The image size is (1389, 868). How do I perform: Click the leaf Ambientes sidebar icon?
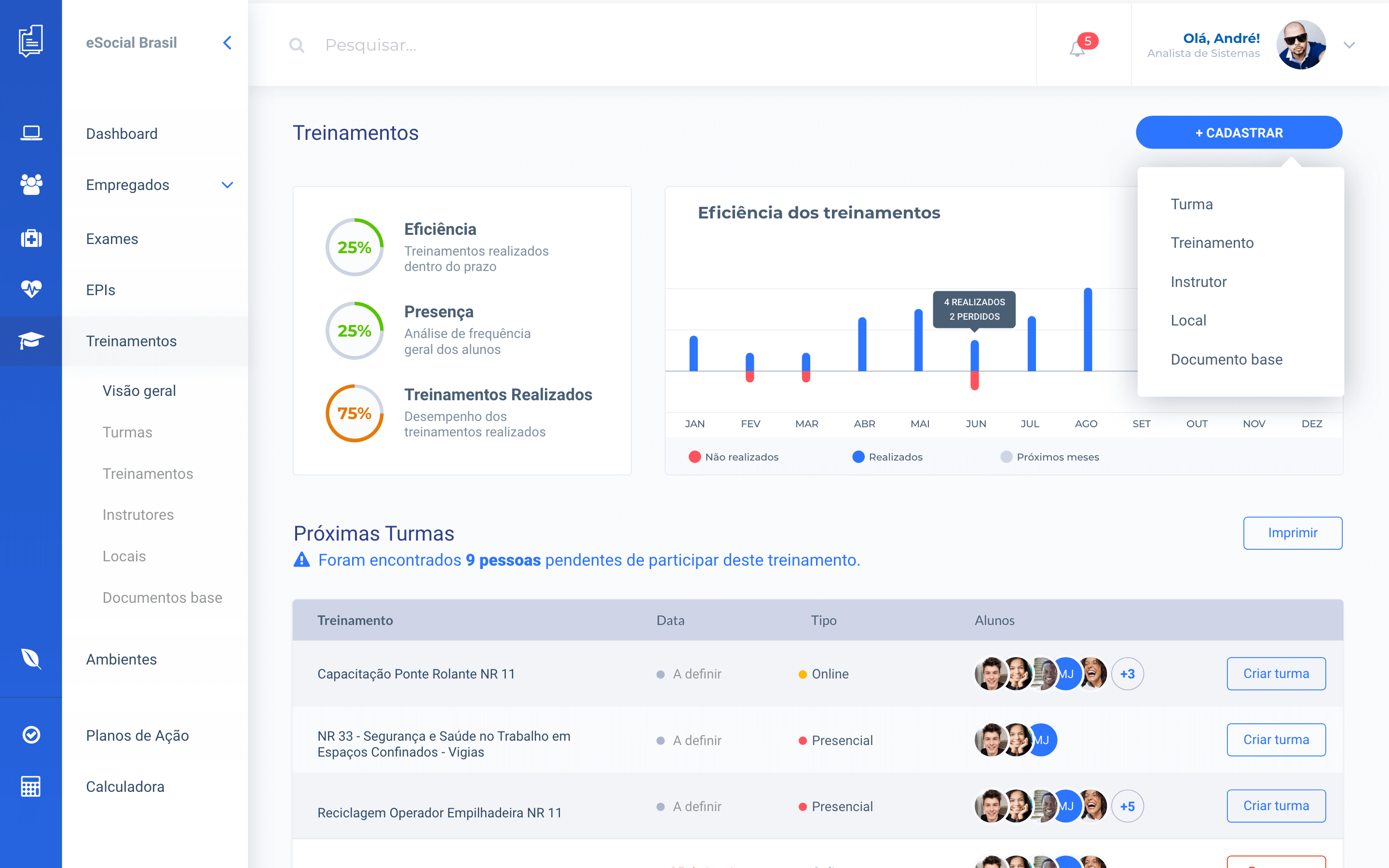click(x=31, y=658)
